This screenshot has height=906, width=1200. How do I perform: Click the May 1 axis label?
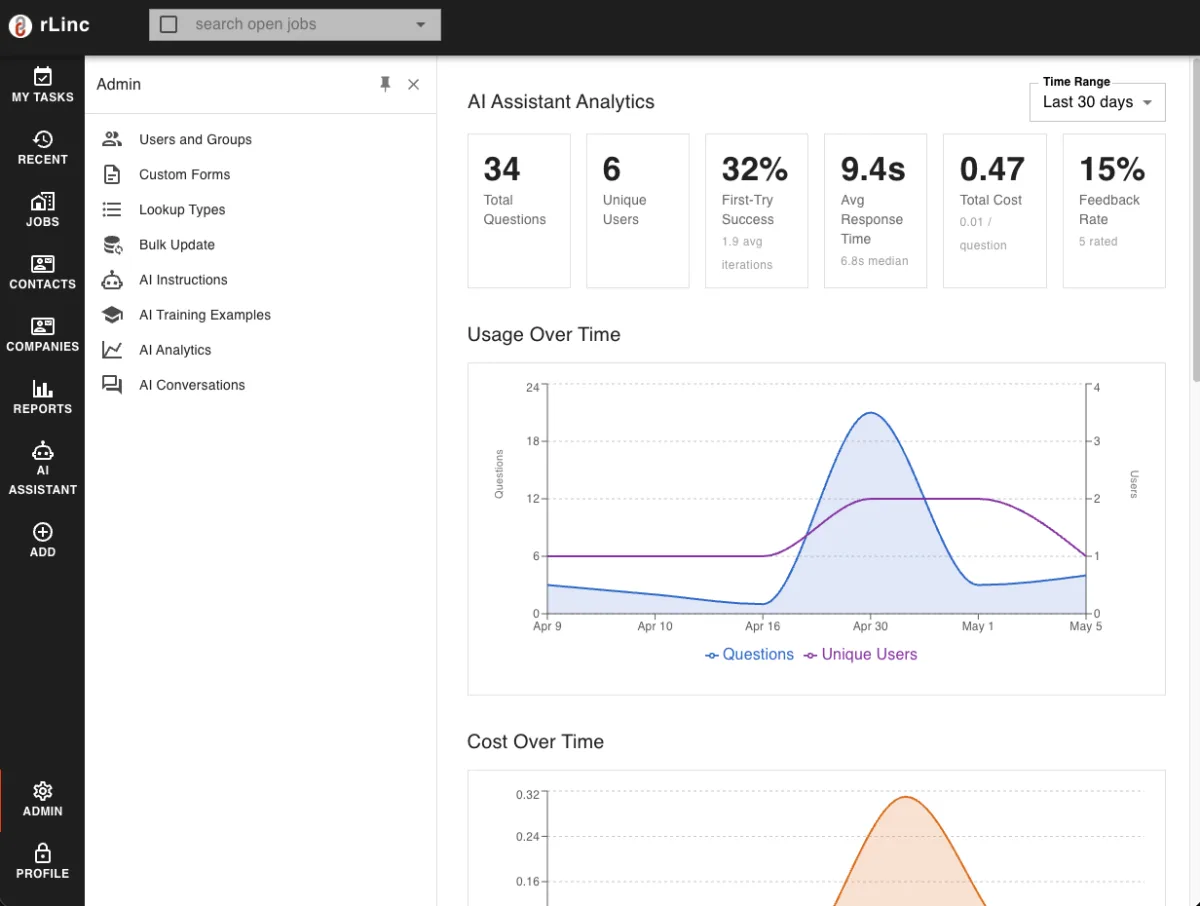coord(978,626)
